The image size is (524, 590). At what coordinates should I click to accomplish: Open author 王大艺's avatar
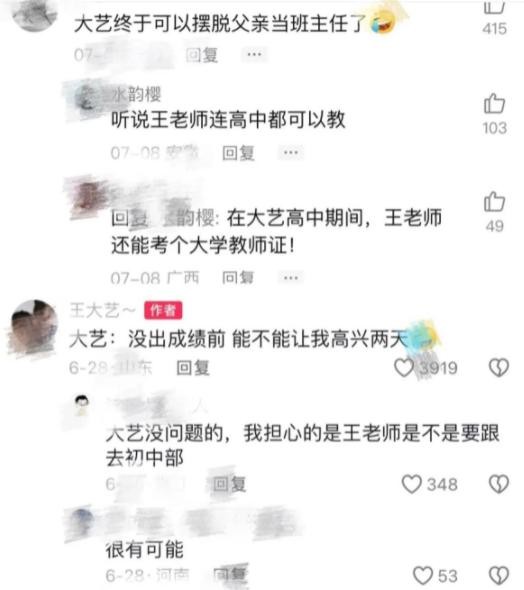pos(34,323)
